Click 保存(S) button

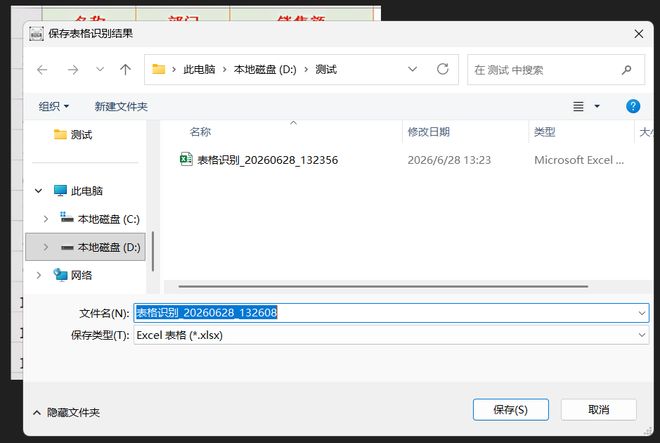[x=511, y=410]
